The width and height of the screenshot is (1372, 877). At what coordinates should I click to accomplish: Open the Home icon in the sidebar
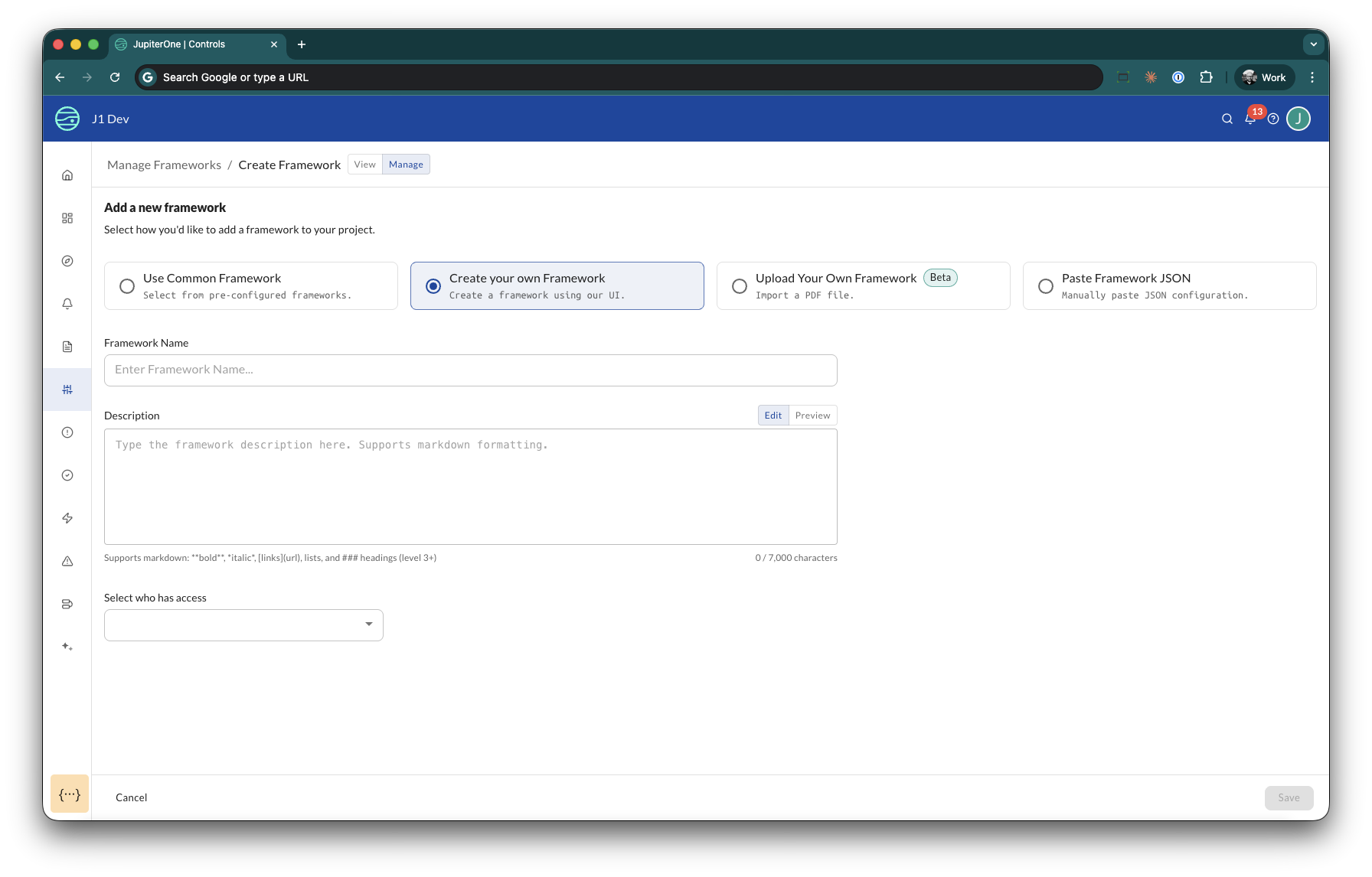pyautogui.click(x=67, y=174)
